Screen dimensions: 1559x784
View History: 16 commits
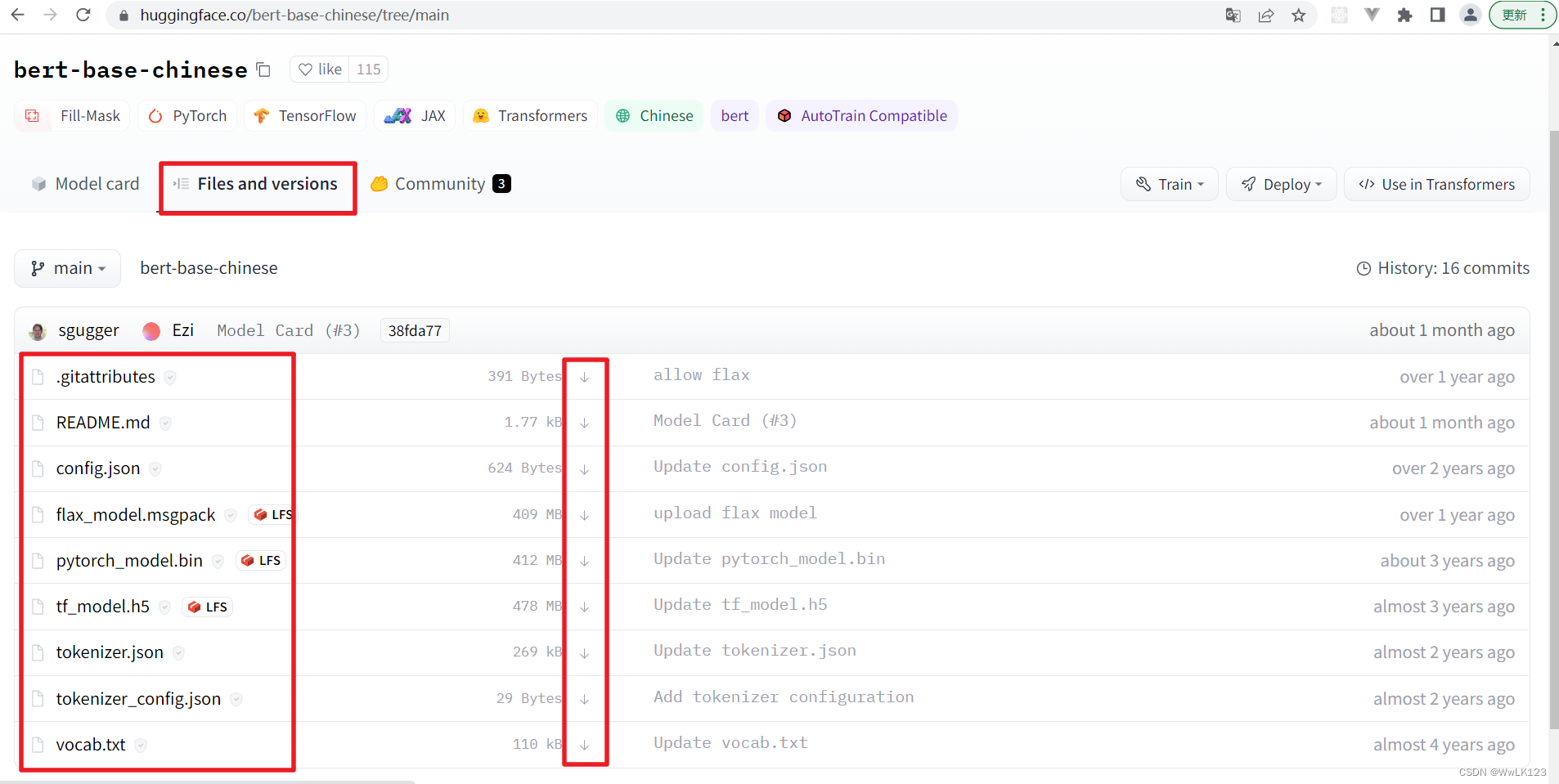pos(1443,267)
